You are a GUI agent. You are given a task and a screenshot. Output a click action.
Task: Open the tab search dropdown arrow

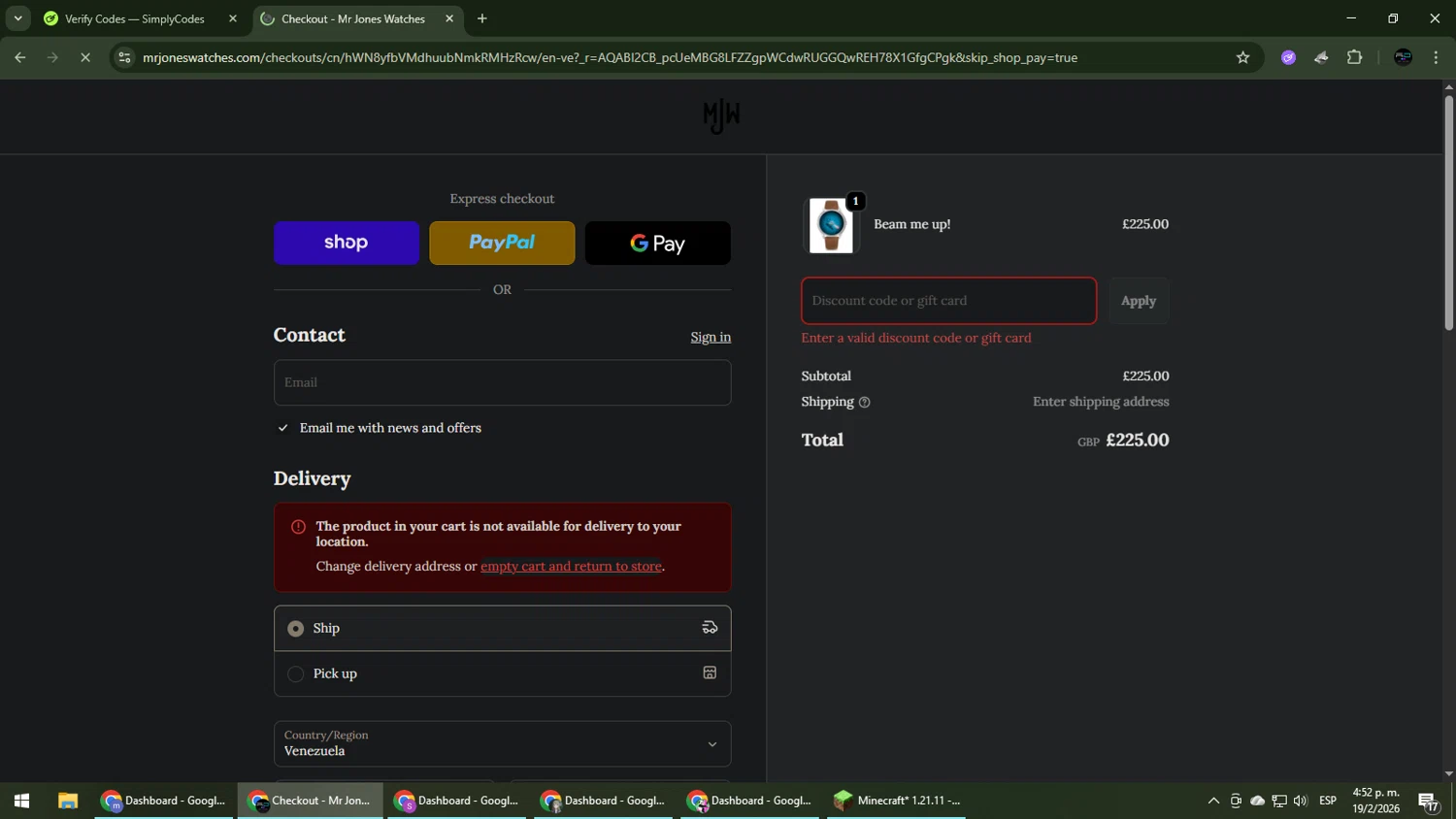(x=17, y=18)
